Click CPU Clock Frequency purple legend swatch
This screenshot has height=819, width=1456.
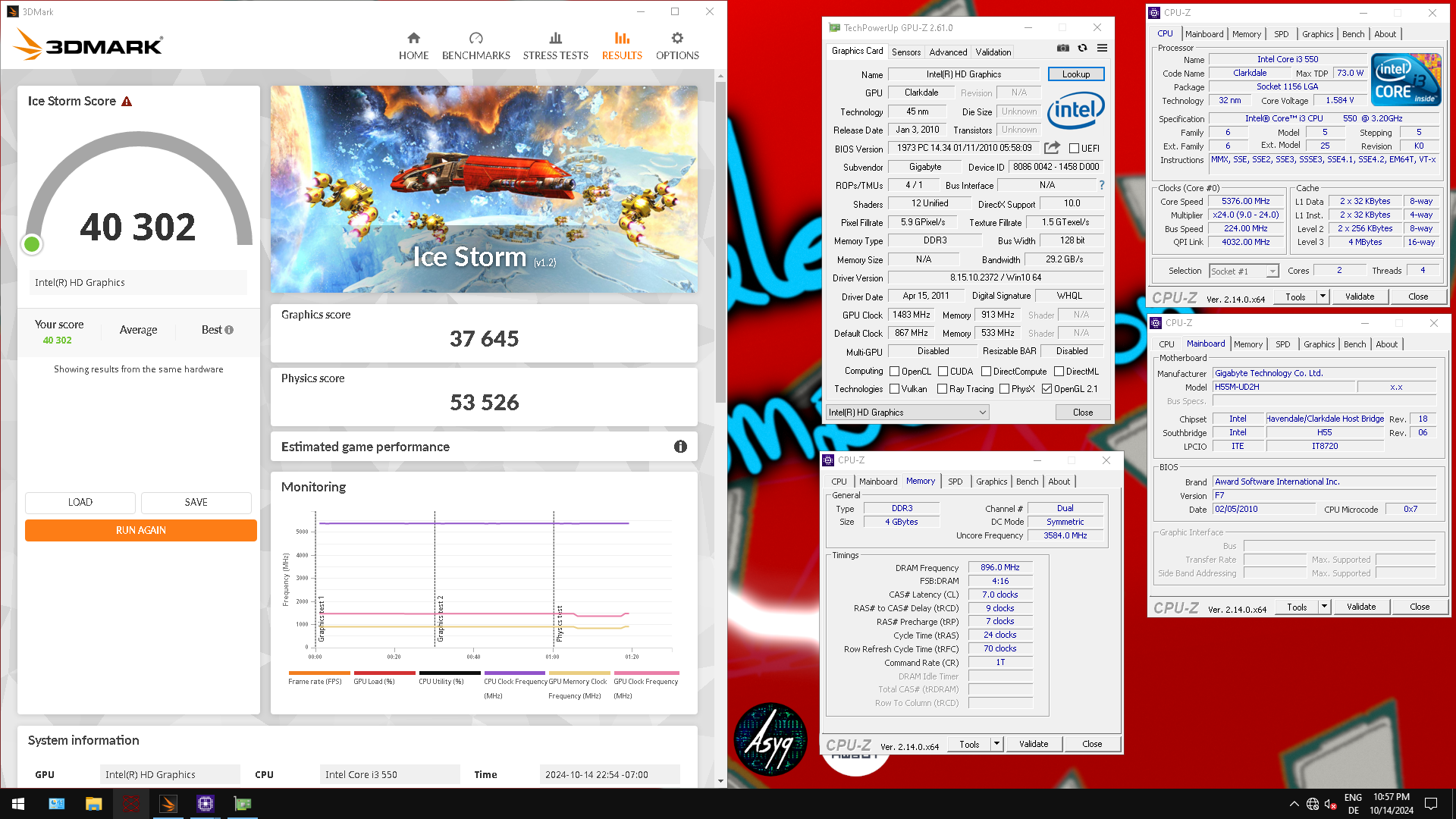coord(514,673)
